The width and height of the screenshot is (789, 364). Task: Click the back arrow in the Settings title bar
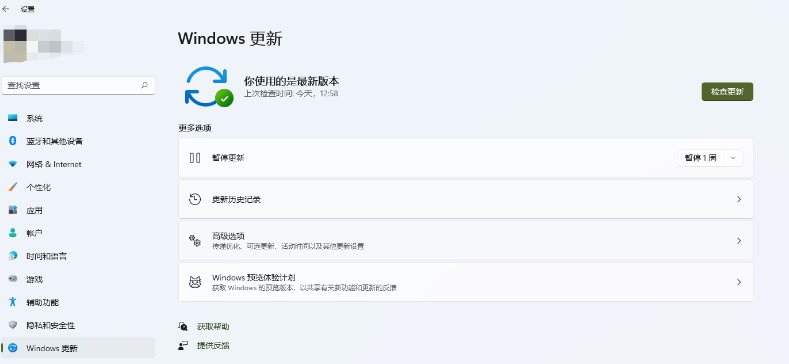(x=6, y=9)
